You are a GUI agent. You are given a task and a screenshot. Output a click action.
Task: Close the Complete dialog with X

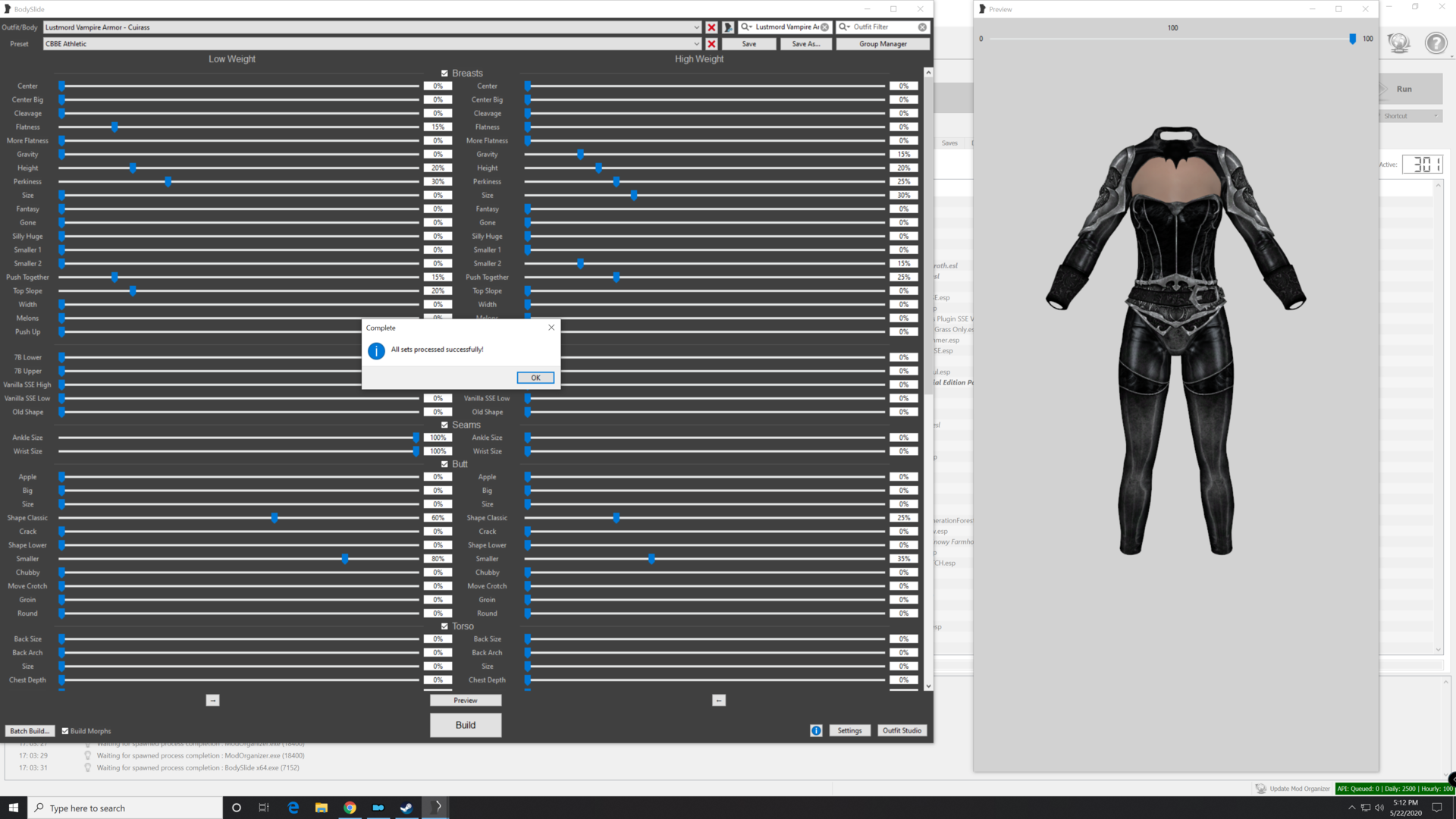[551, 328]
